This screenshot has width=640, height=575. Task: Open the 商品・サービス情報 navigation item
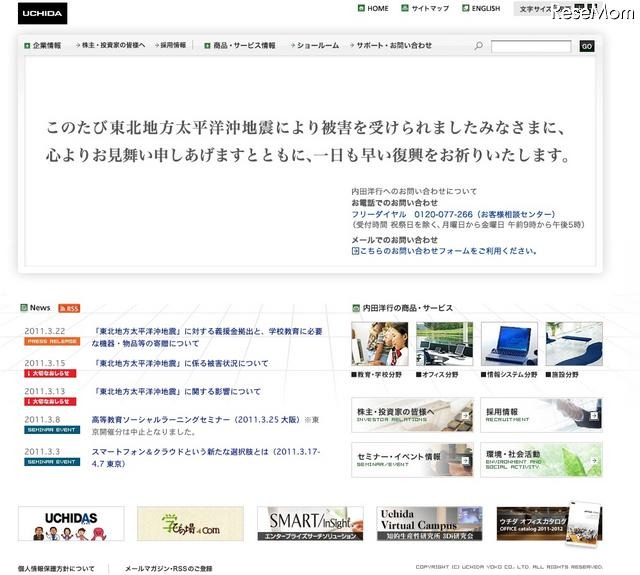[x=240, y=45]
